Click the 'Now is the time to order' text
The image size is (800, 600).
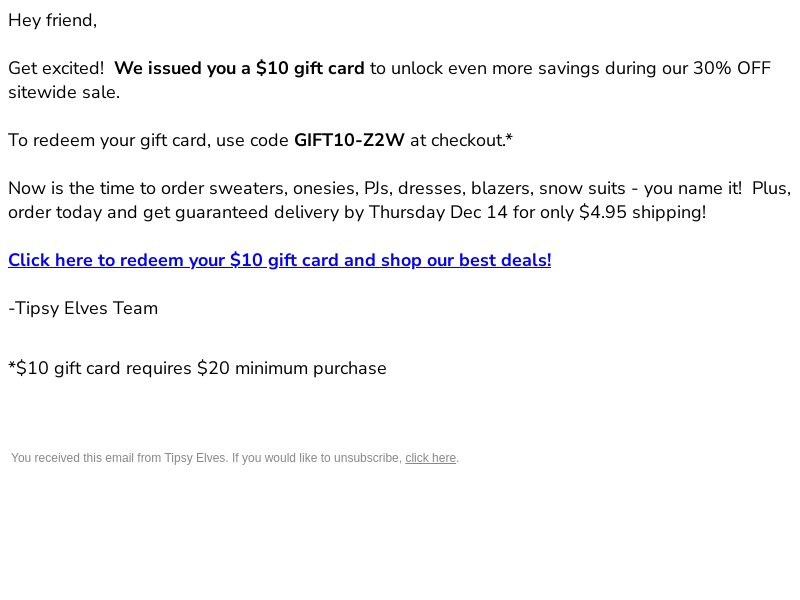point(106,188)
